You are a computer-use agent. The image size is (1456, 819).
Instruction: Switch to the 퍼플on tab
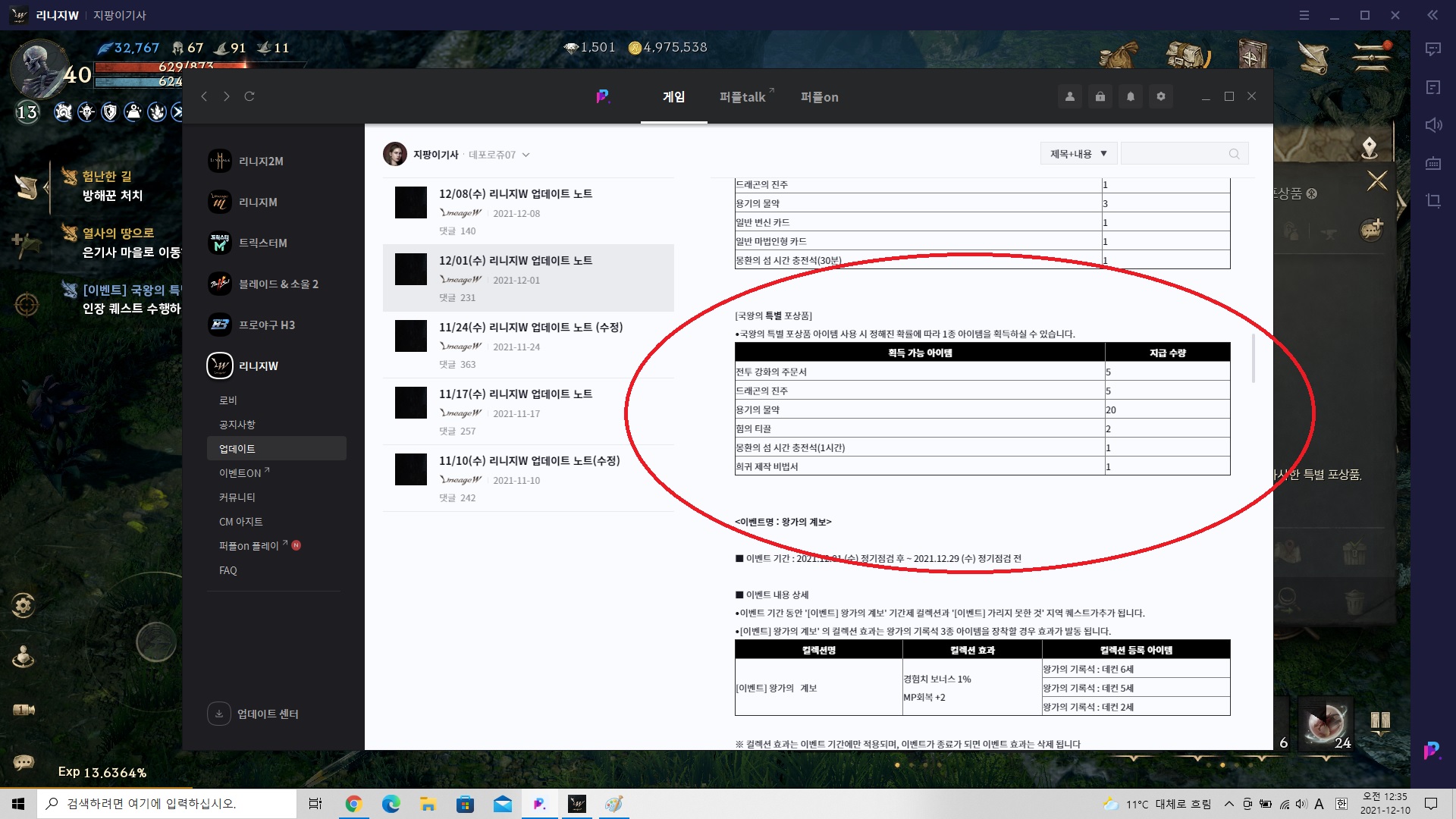point(819,97)
